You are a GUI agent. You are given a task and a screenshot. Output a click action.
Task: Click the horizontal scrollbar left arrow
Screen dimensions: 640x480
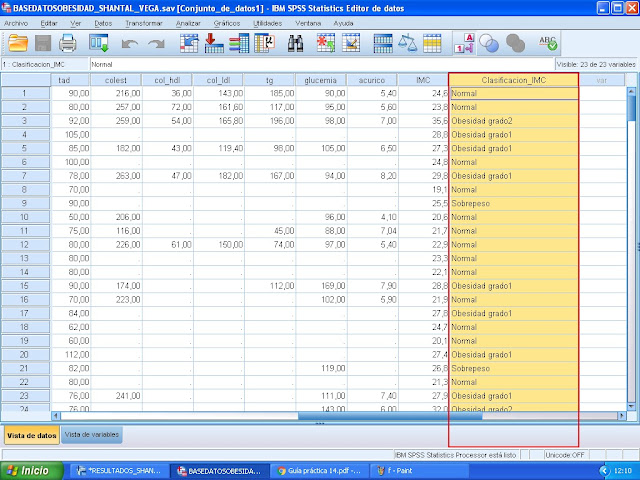(56, 416)
